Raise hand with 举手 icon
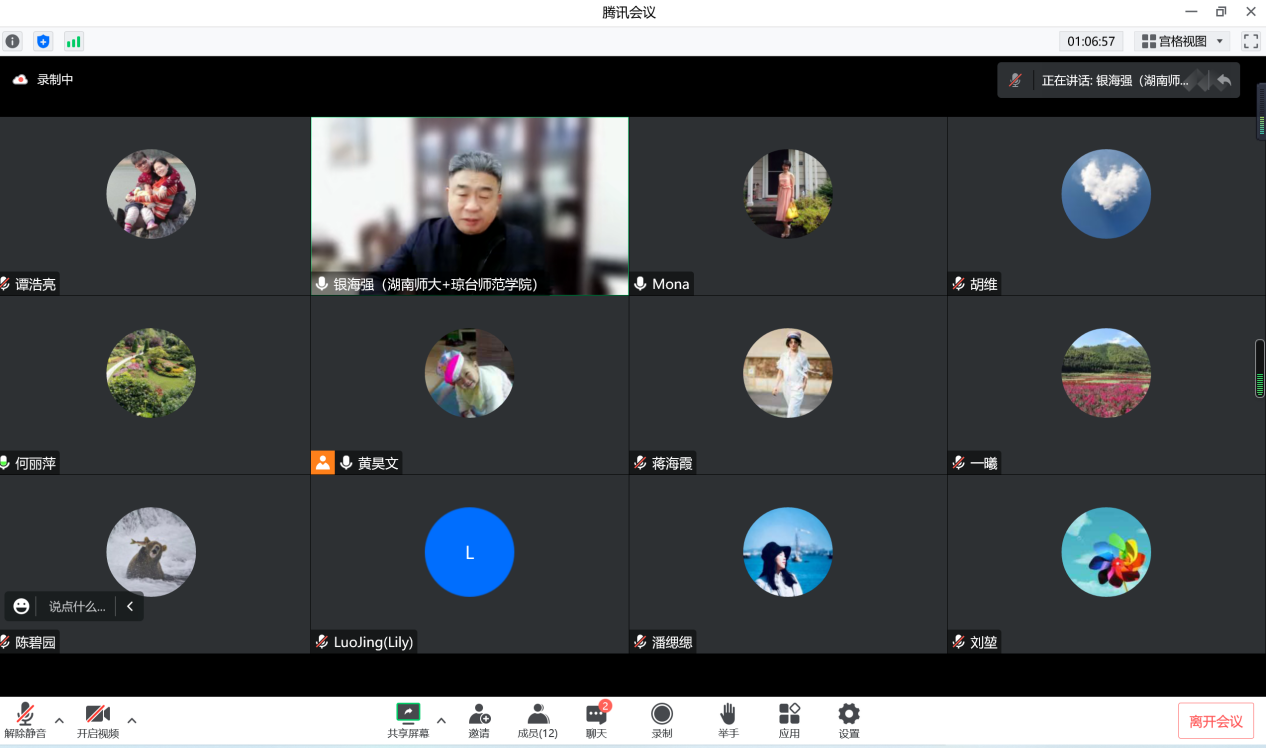 point(728,720)
